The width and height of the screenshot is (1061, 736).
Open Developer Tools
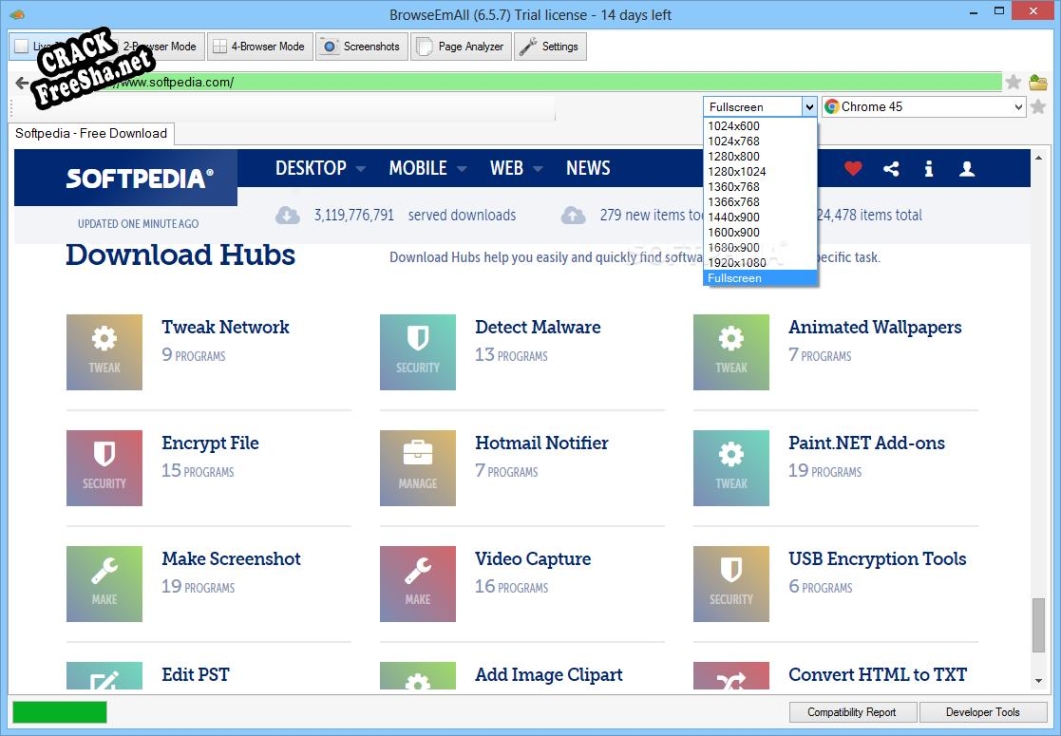coord(982,712)
